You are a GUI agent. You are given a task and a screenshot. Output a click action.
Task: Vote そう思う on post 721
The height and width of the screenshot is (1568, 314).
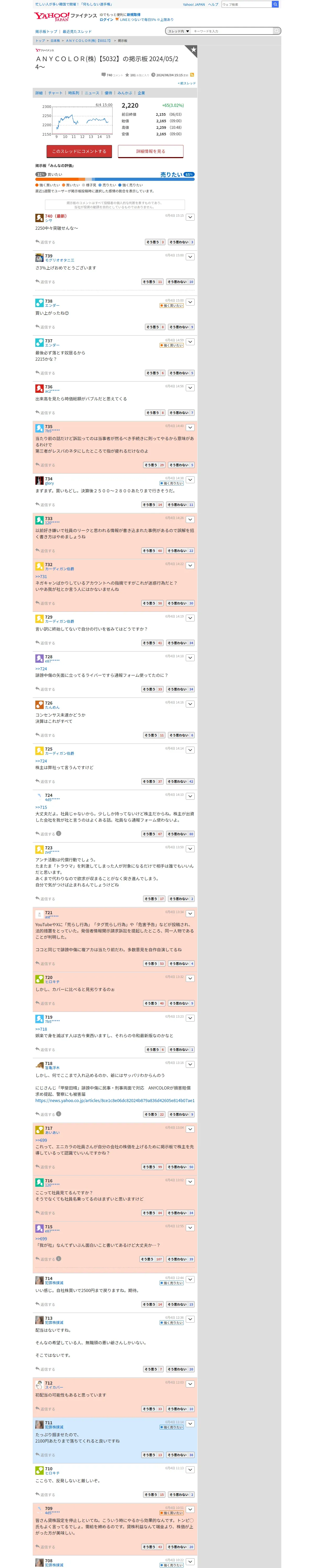pos(154,964)
